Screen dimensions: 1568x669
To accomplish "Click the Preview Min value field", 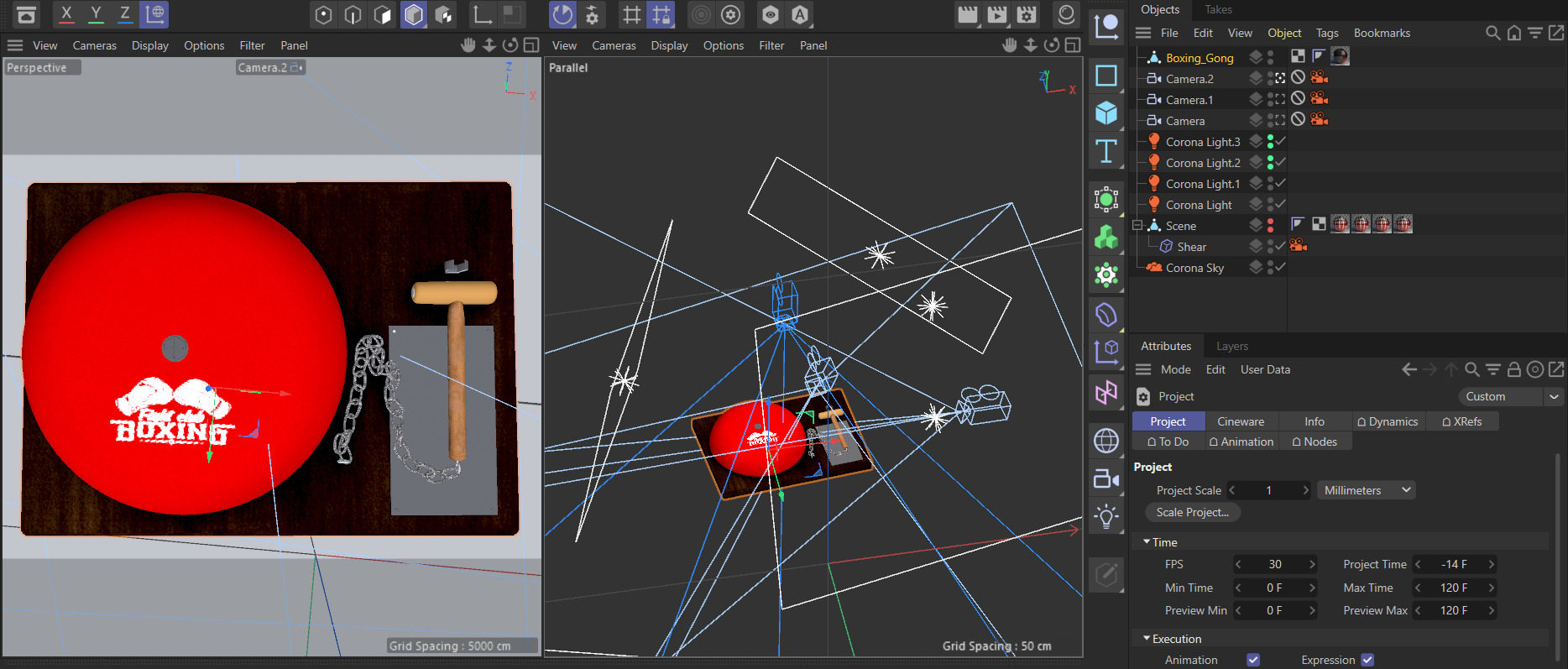I will pos(1274,610).
